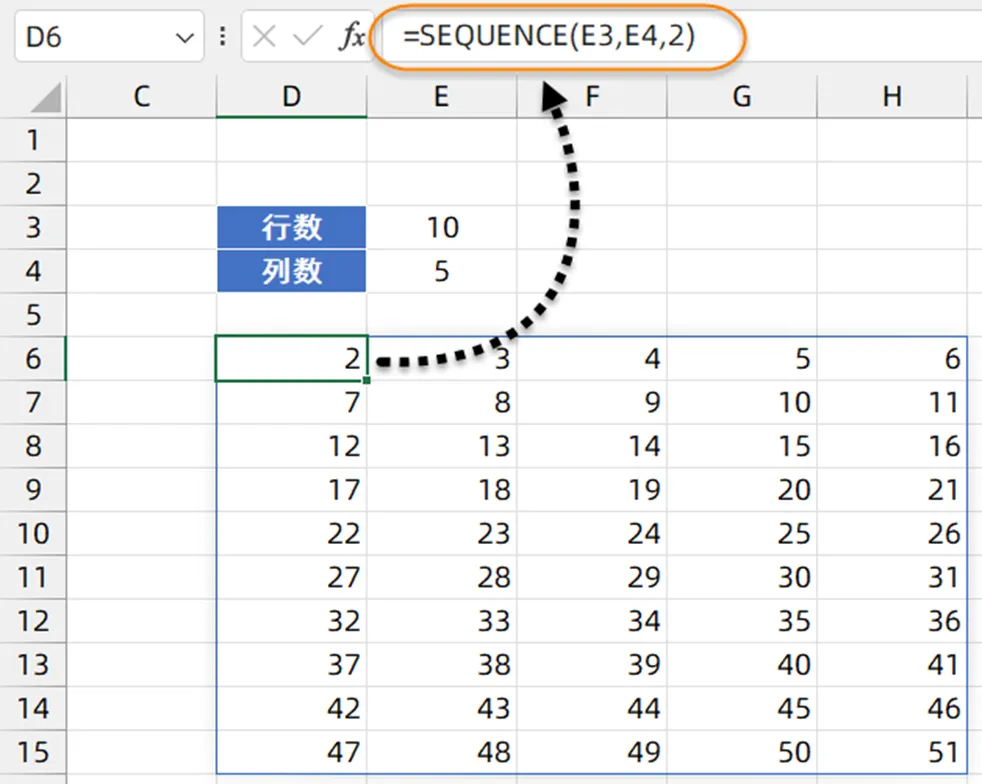This screenshot has width=982, height=784.
Task: Click the enter checkmark formula icon
Action: (x=305, y=38)
